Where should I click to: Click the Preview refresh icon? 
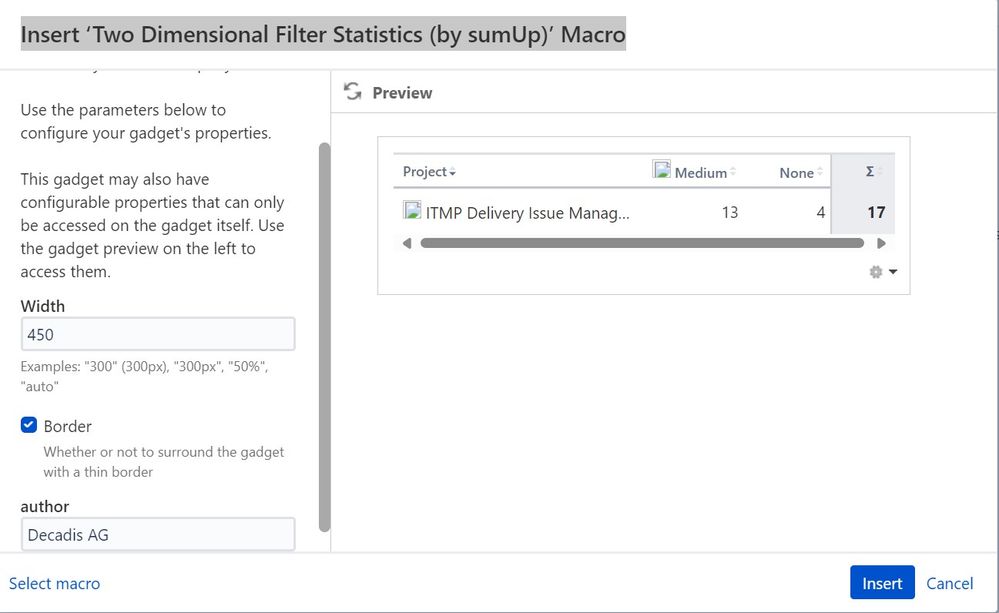tap(352, 92)
